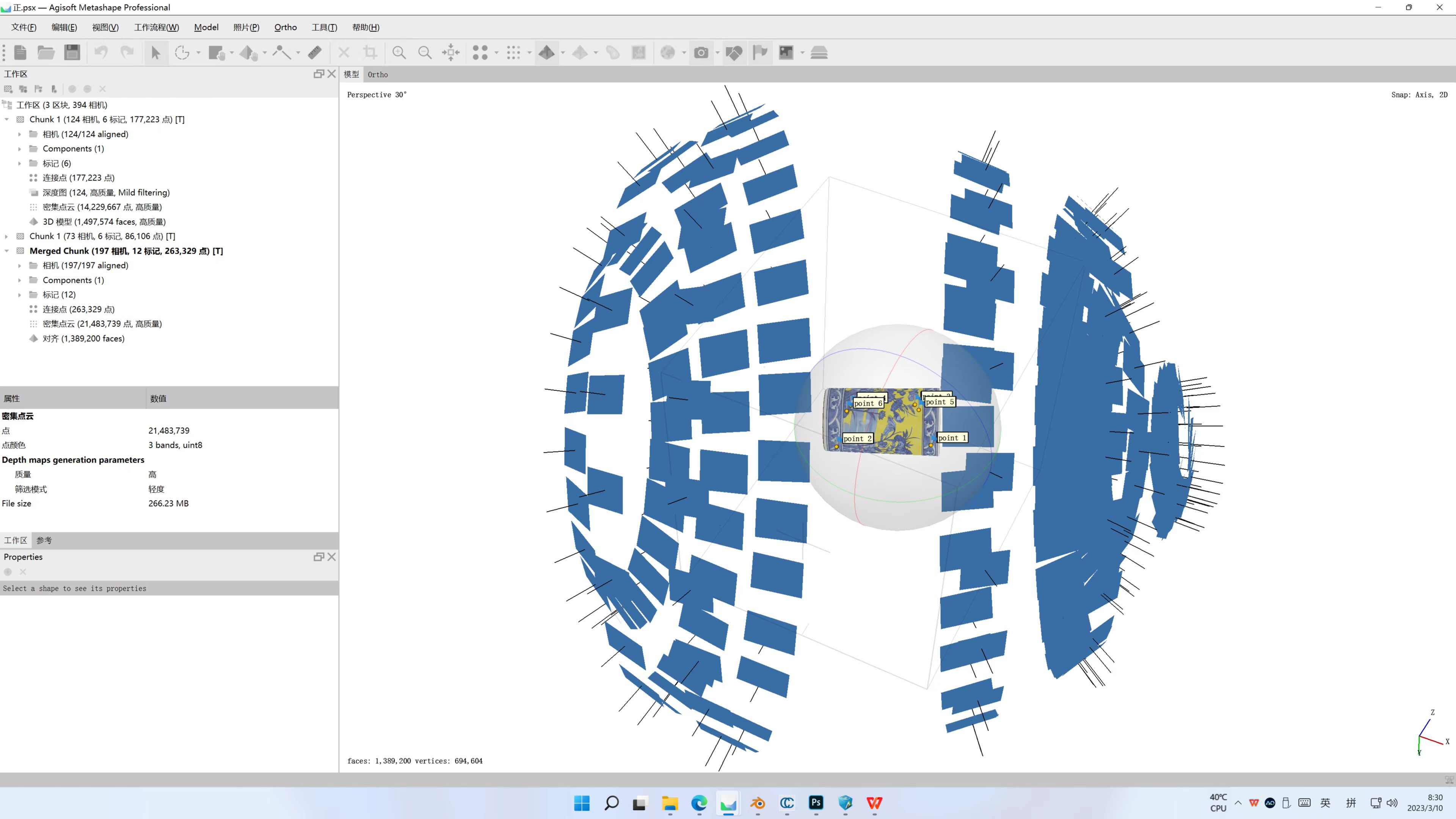Screen dimensions: 1456x819
Task: Select 对齐 (1,389,200 faces) model item
Action: [84, 339]
